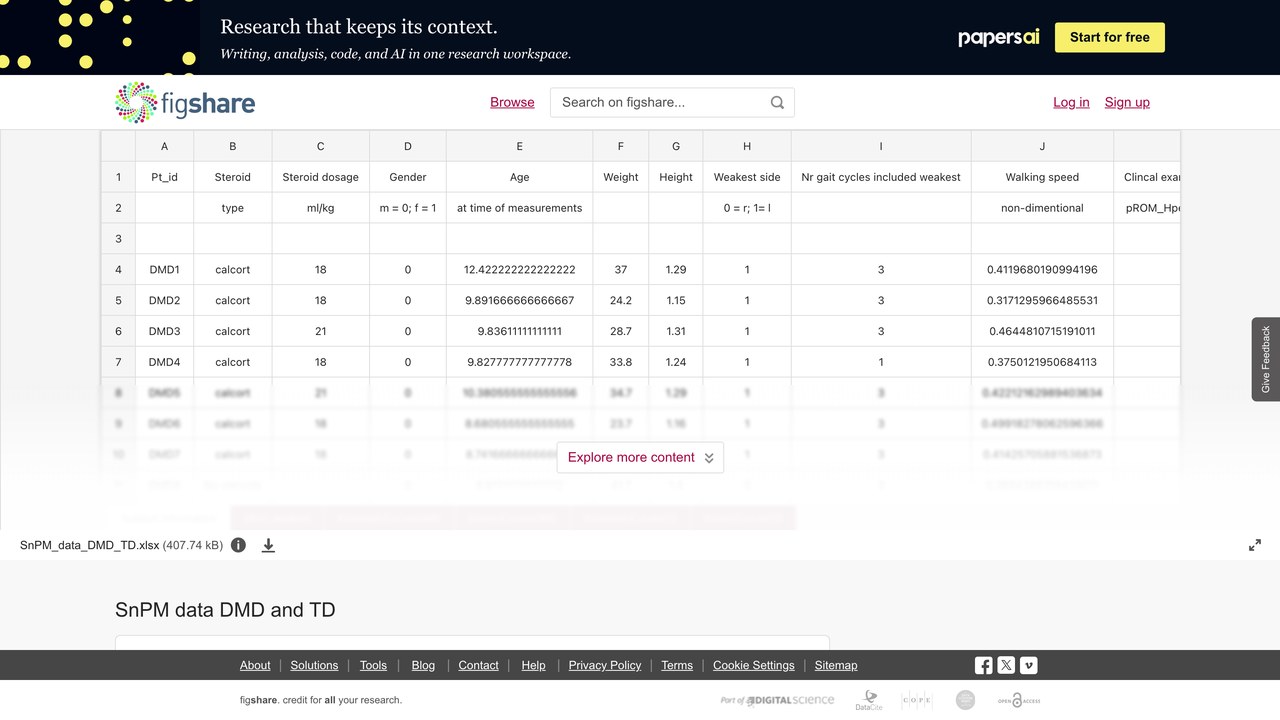This screenshot has height=720, width=1280.
Task: Click the DMD4 cell
Action: 164,362
